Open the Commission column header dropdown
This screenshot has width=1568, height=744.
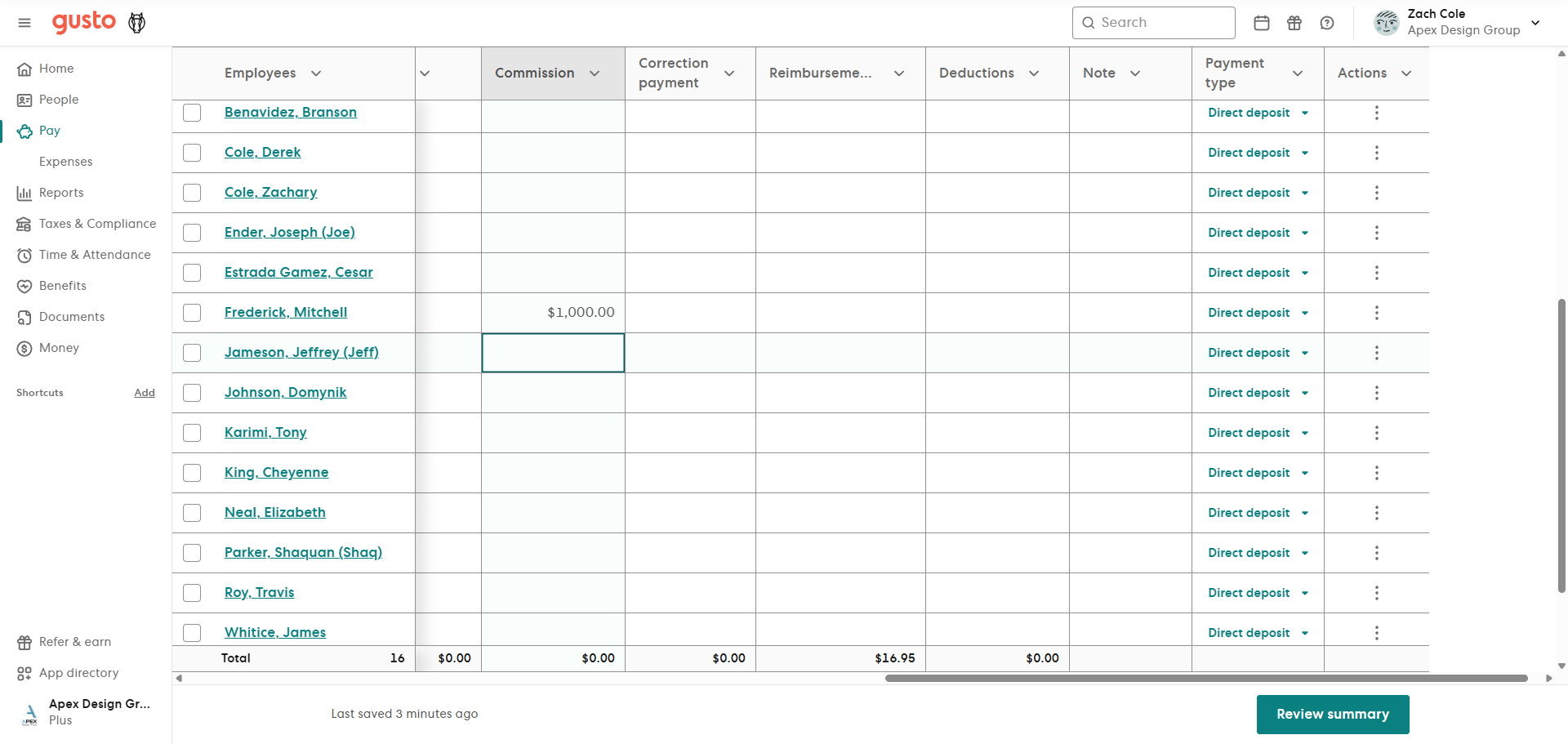pyautogui.click(x=595, y=74)
